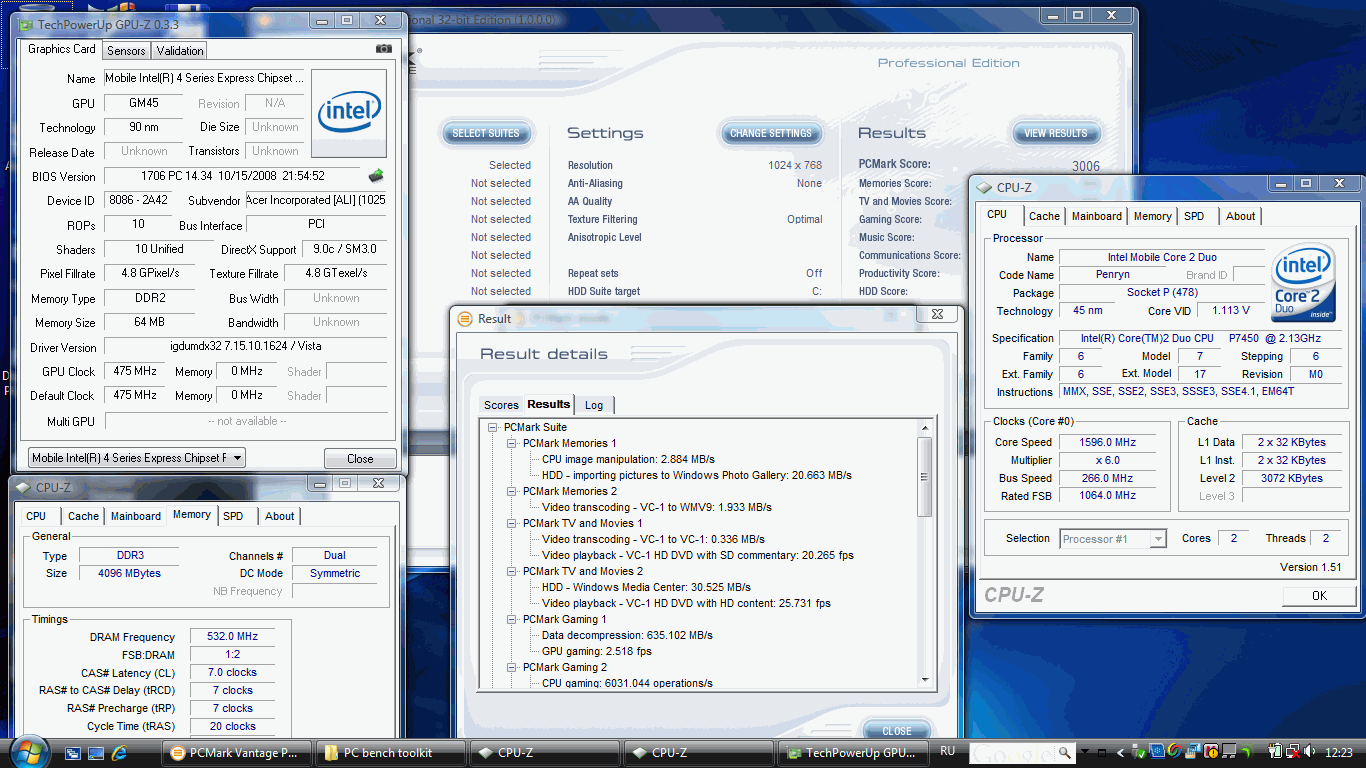Show hidden tray icons with the arrow
Image resolution: width=1366 pixels, height=768 pixels.
pyautogui.click(x=1122, y=753)
